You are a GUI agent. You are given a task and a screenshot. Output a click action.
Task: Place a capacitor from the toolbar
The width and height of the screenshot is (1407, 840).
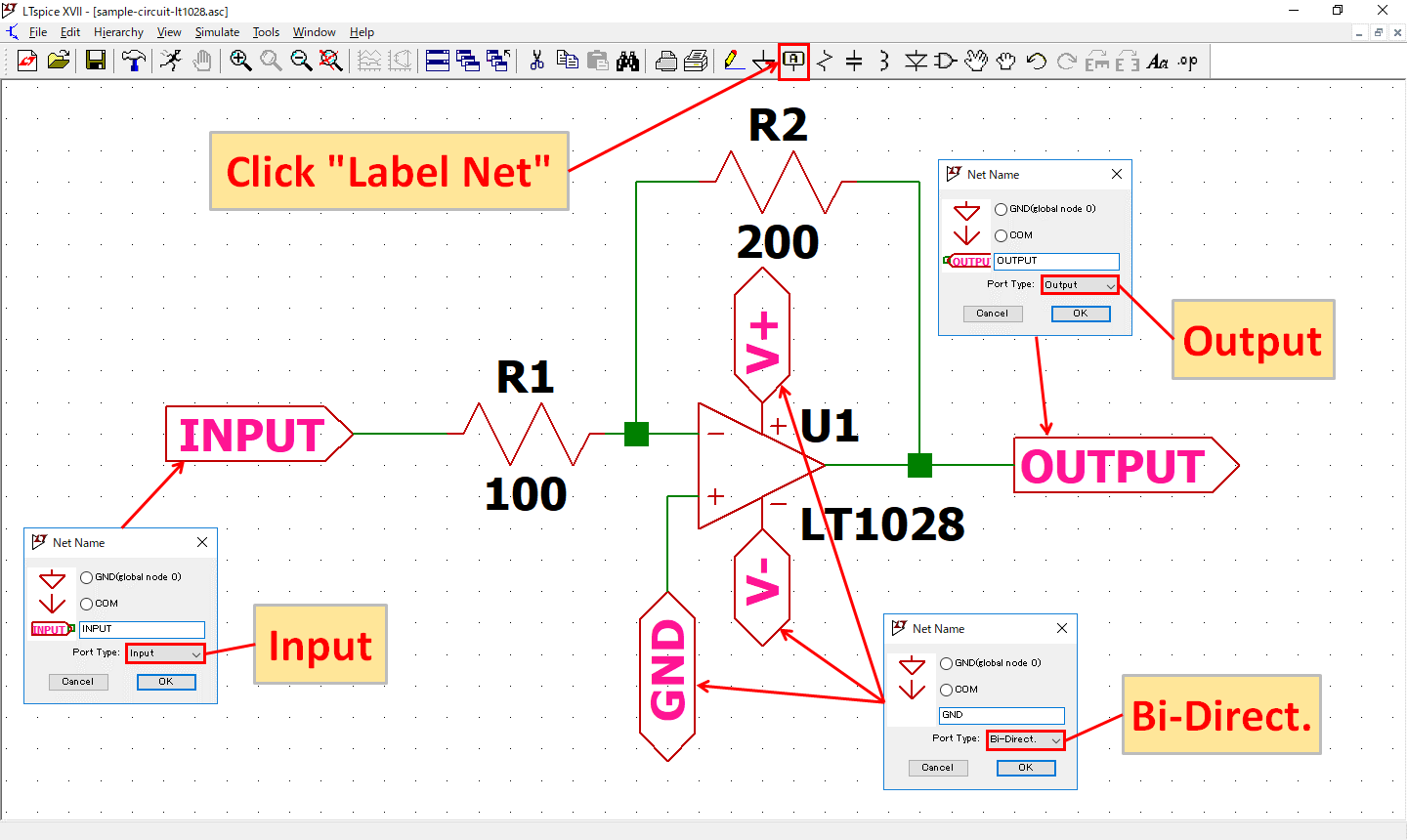tap(854, 61)
